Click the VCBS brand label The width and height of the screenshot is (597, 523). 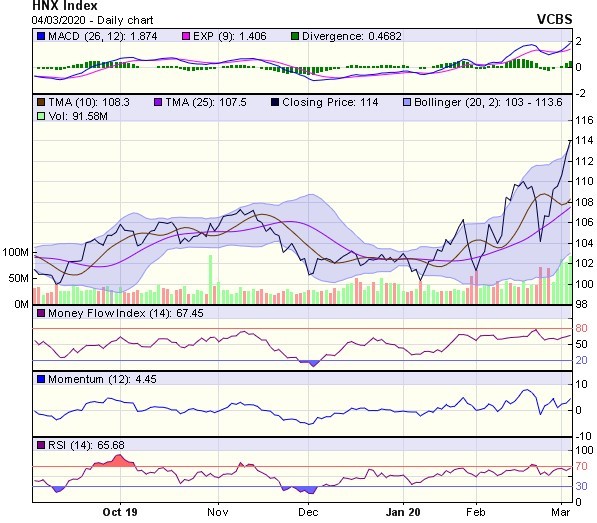[x=554, y=19]
